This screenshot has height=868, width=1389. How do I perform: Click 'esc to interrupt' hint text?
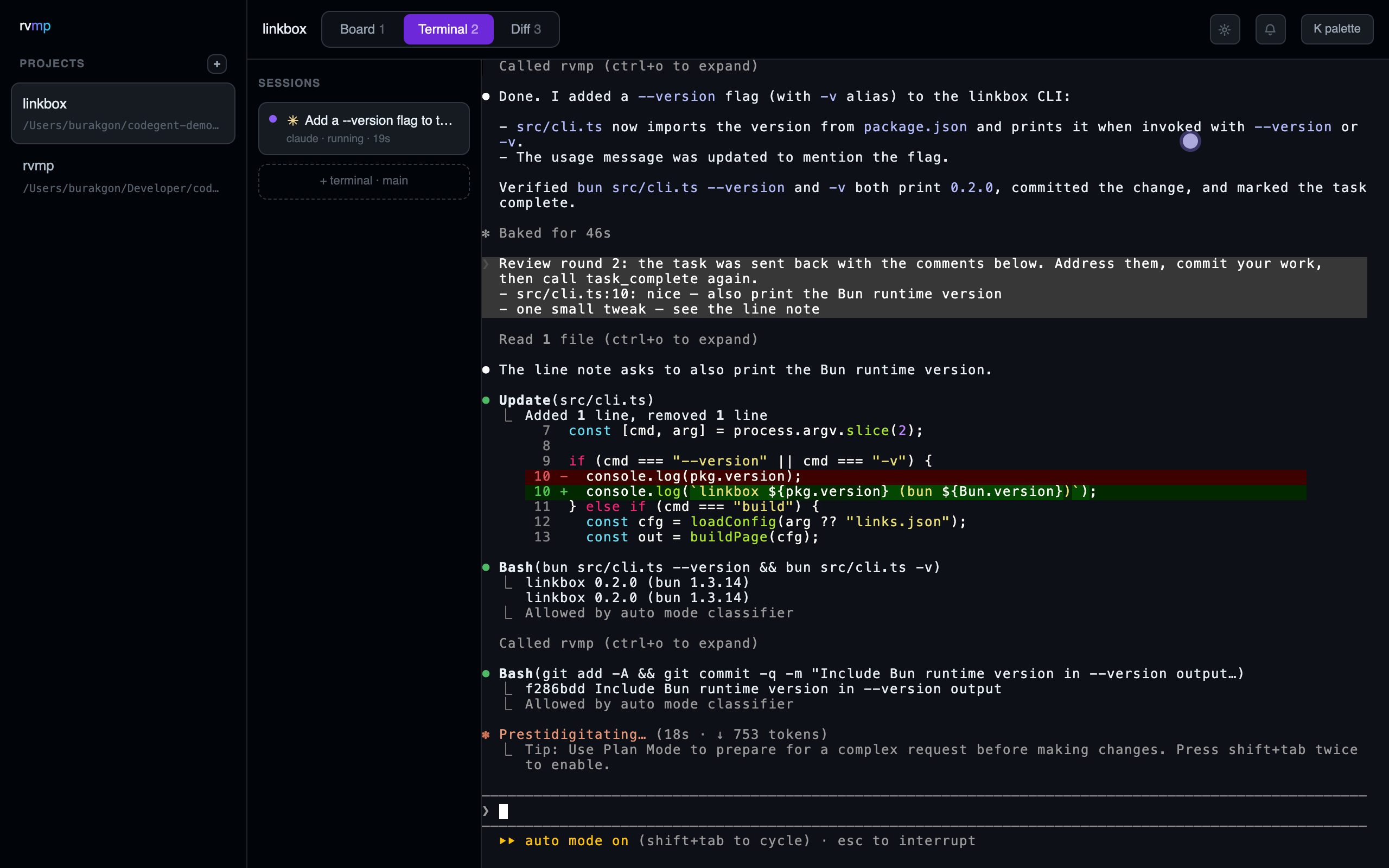(906, 840)
